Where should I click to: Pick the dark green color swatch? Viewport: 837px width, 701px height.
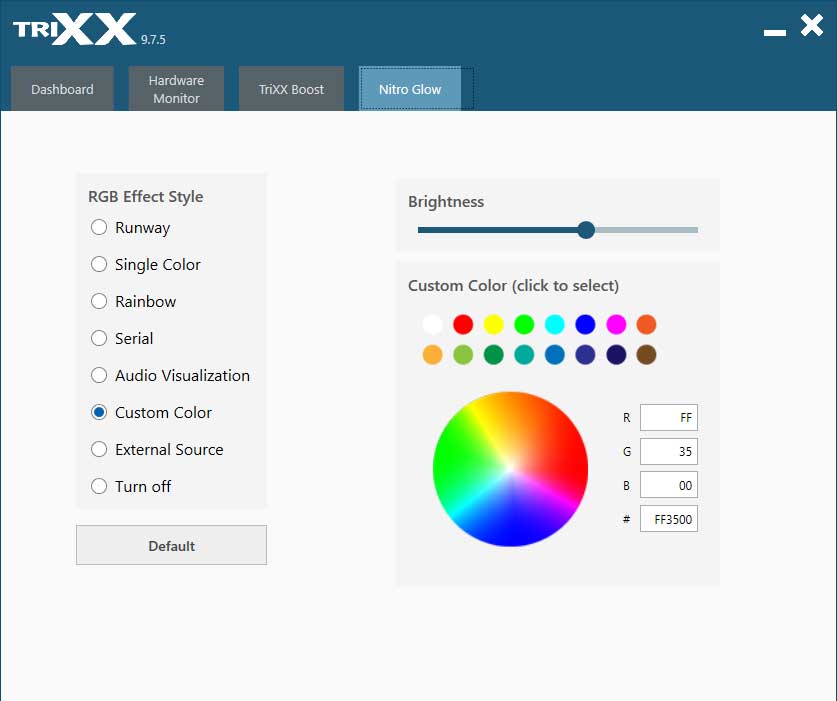(494, 355)
